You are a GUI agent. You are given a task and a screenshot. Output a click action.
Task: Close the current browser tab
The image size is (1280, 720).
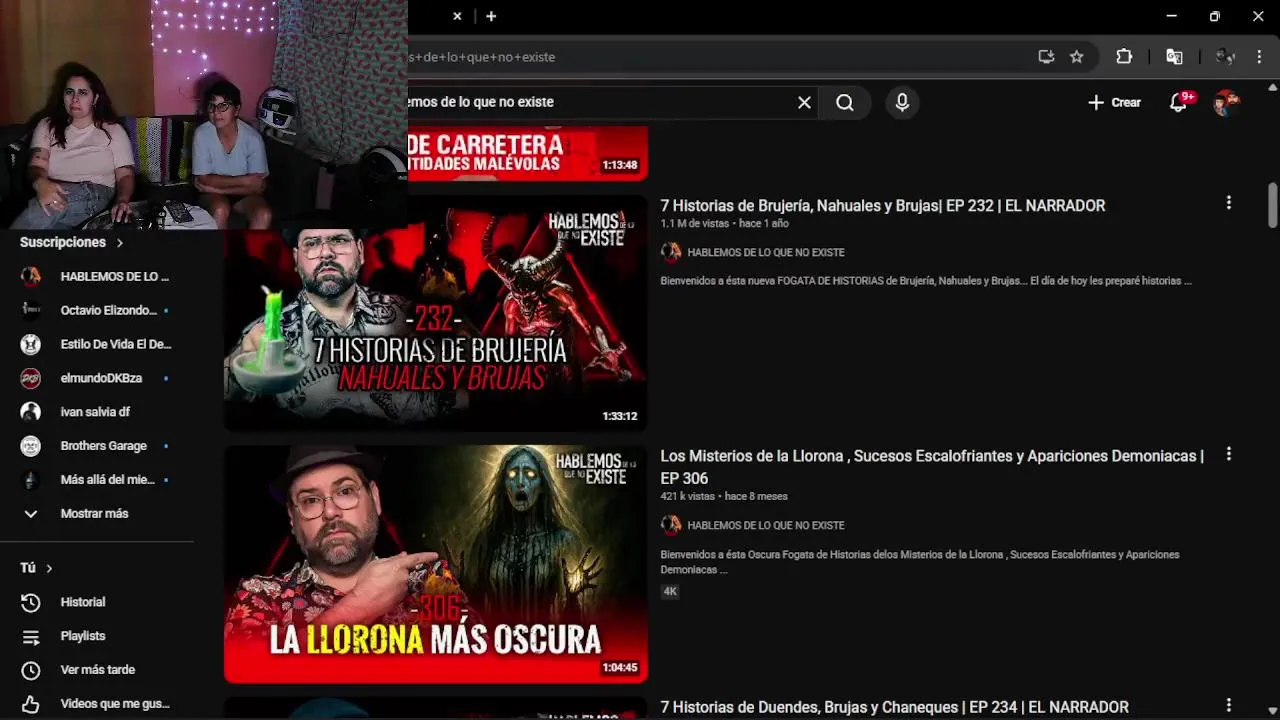(x=457, y=16)
